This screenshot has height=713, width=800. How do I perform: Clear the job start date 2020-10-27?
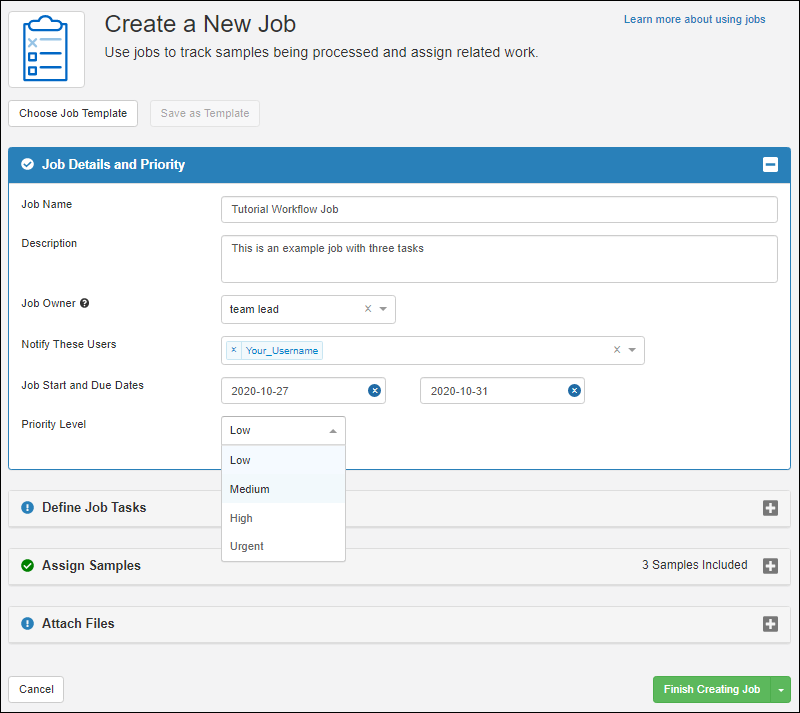coord(374,391)
